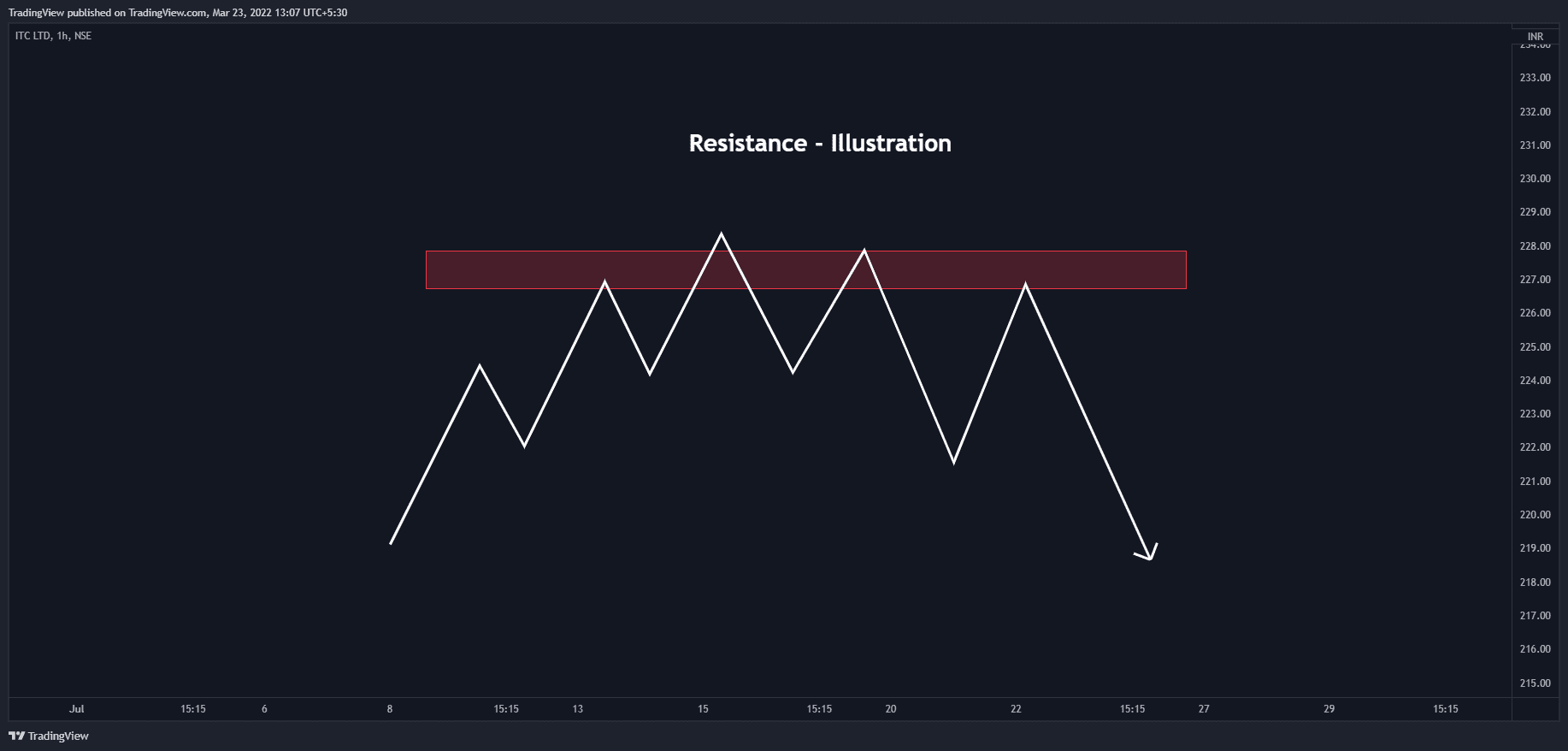Click the 219.00 price axis label

tap(1535, 548)
